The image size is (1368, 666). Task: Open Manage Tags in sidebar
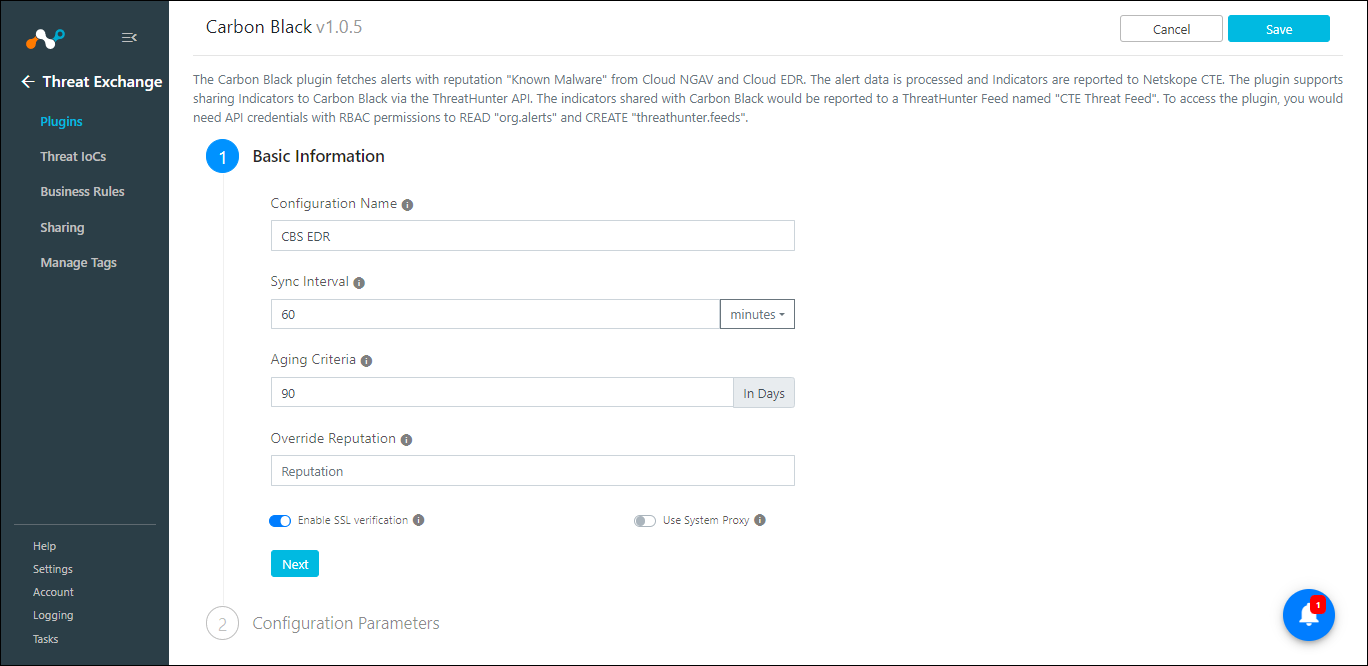click(x=78, y=262)
